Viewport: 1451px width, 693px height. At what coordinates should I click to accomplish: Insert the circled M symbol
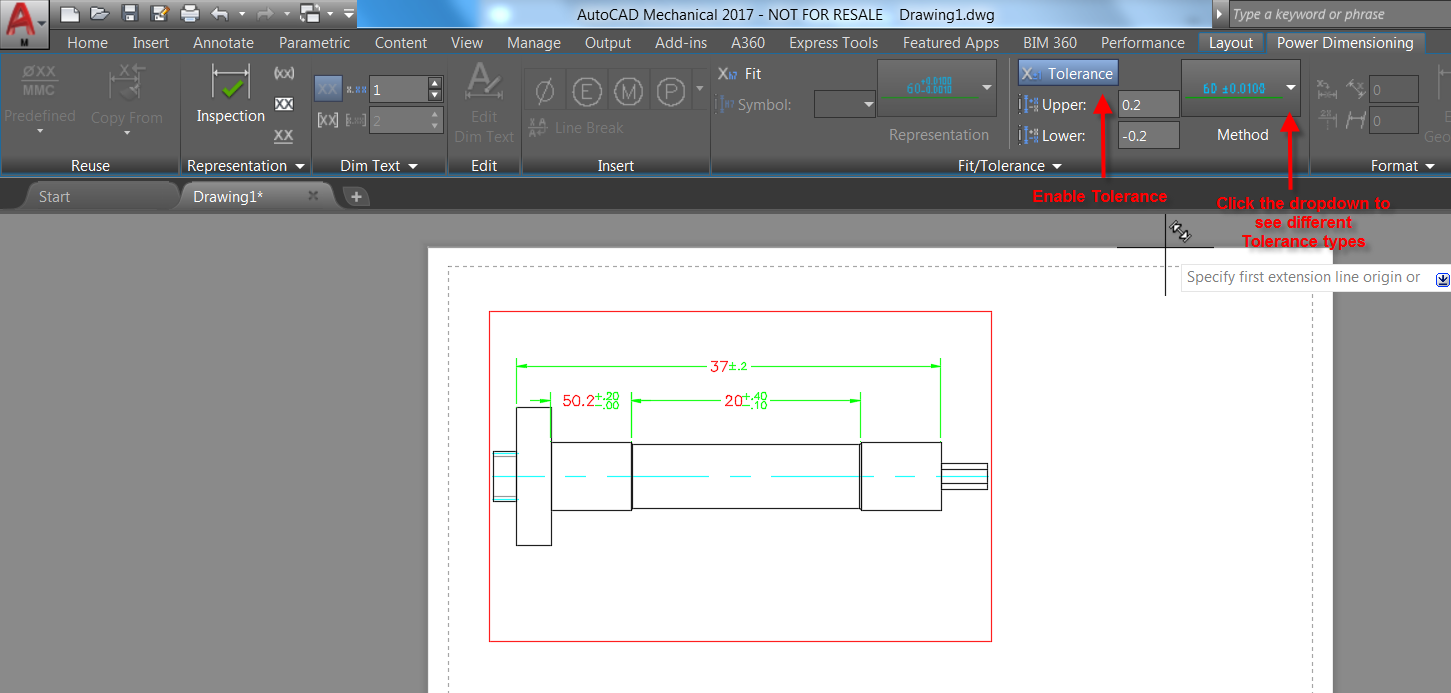[x=628, y=92]
